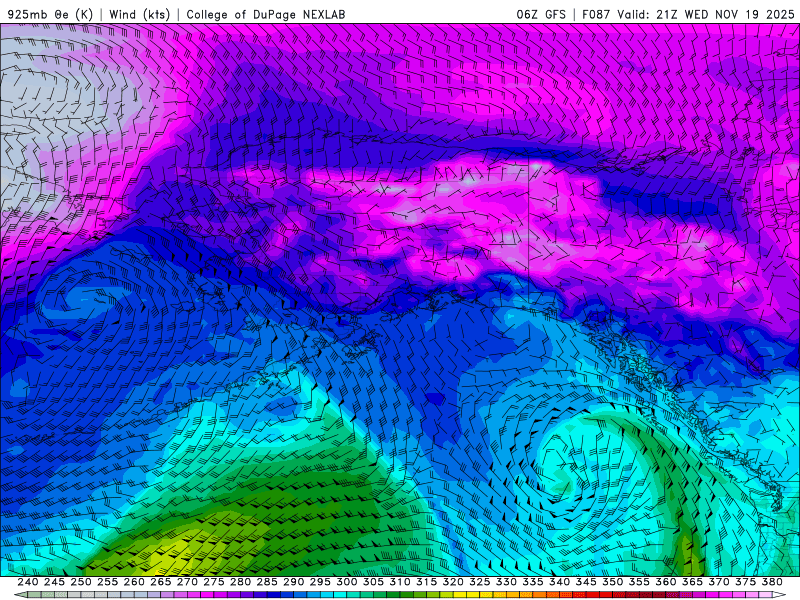Screen dimensions: 800x600
Task: Select the 345 value on color scale
Action: point(586,582)
